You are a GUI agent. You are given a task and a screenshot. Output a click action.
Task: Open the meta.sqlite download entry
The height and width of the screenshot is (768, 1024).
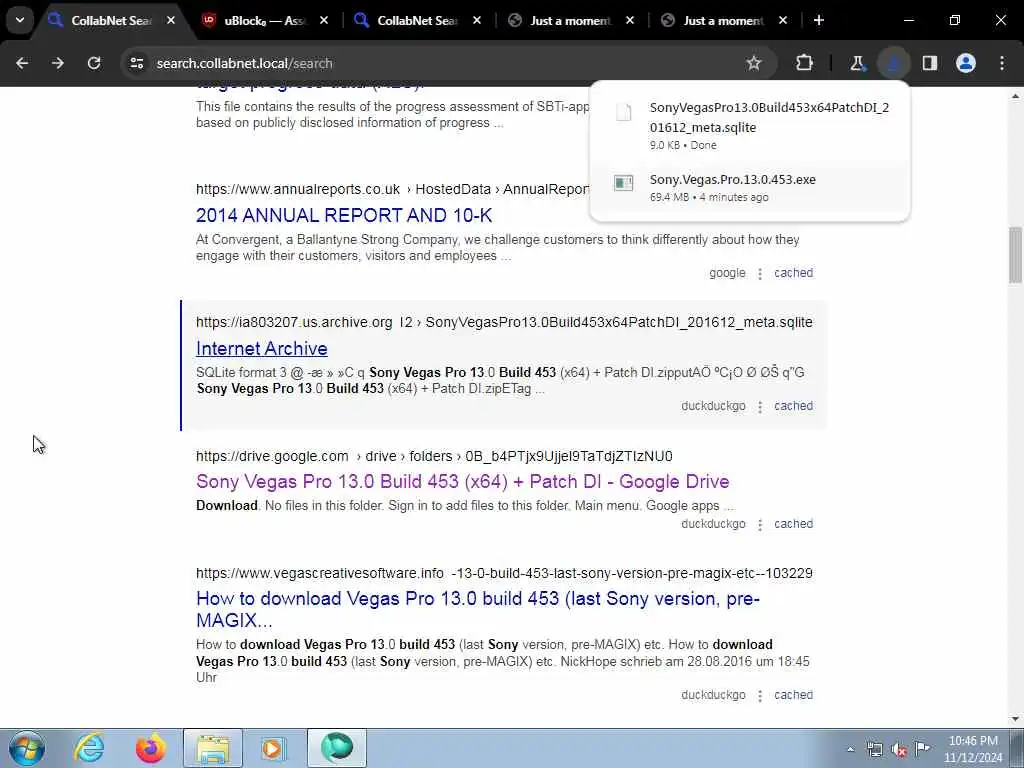click(750, 125)
